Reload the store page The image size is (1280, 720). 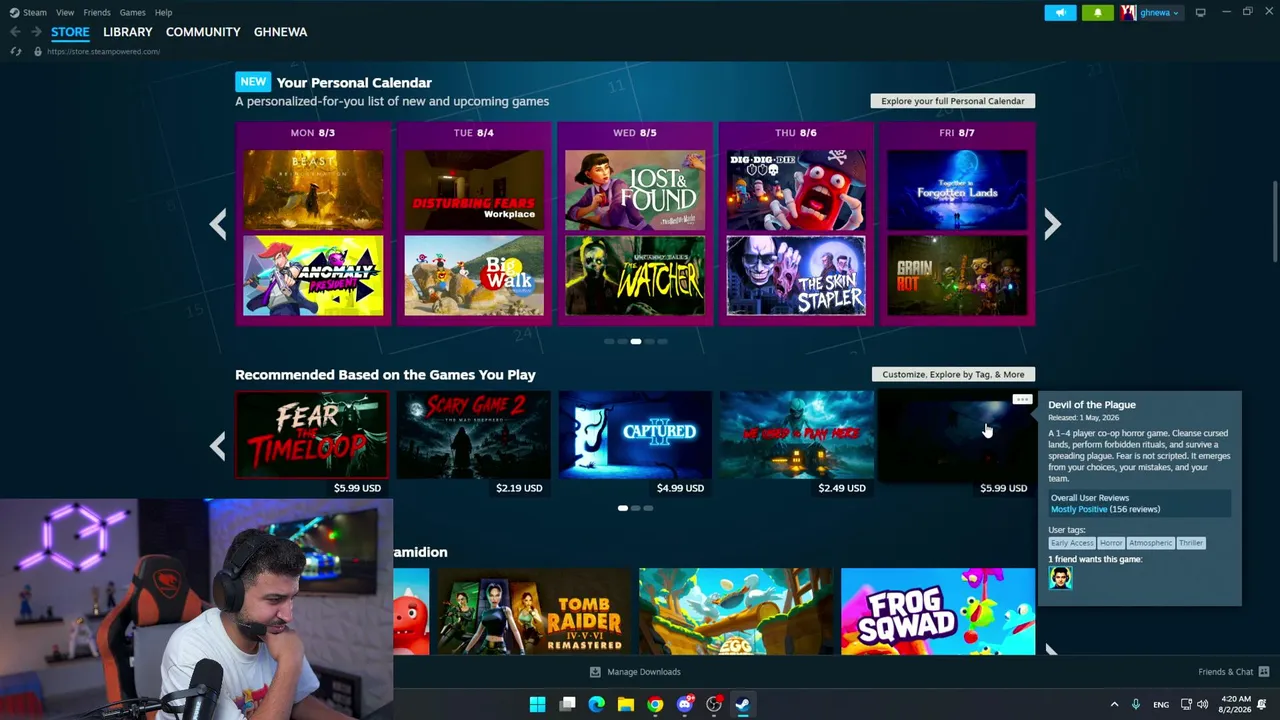coord(15,51)
